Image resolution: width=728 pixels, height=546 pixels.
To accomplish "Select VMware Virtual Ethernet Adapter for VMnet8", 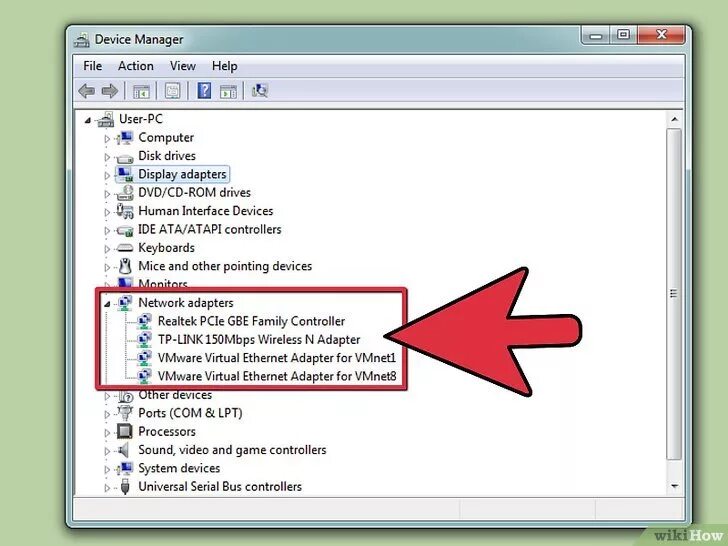I will tap(277, 376).
